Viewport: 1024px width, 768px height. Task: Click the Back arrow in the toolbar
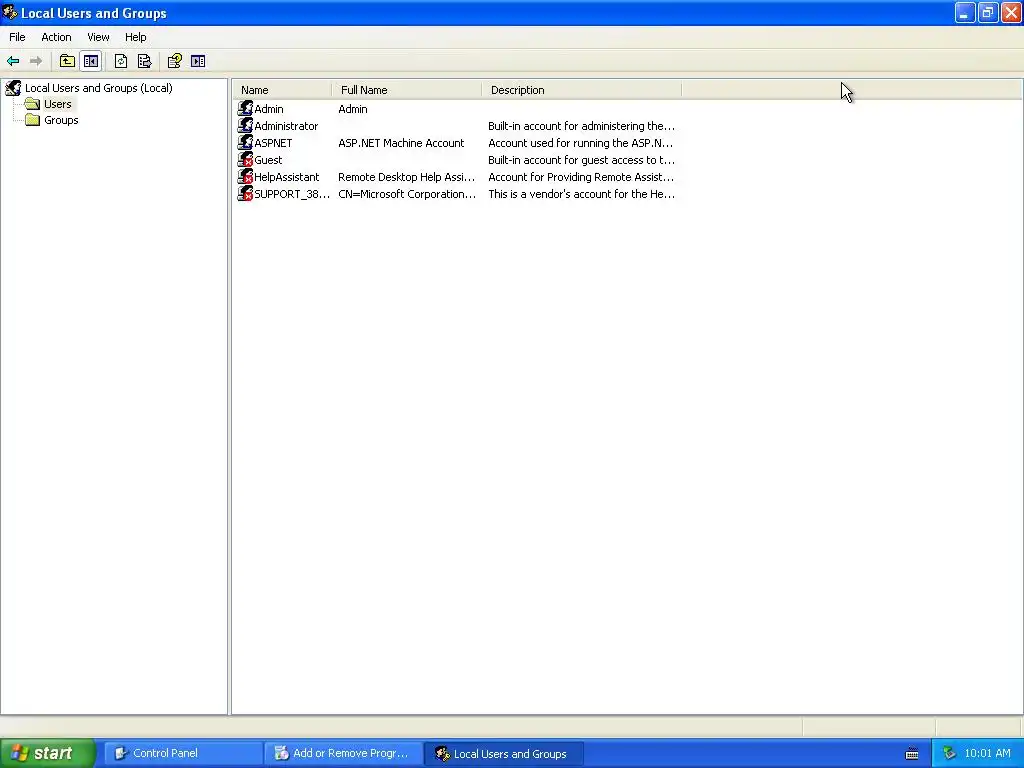pyautogui.click(x=13, y=61)
